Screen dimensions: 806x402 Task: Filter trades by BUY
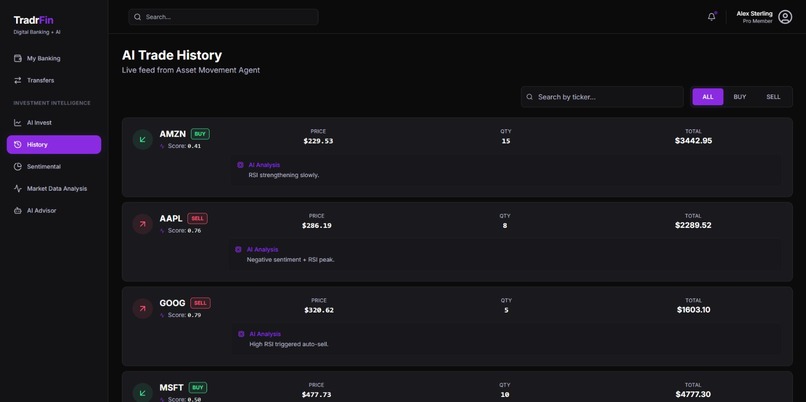(x=740, y=97)
